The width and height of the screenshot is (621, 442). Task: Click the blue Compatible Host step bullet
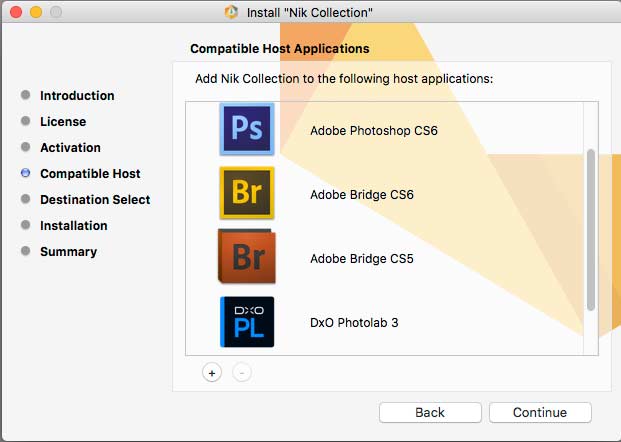[x=25, y=173]
